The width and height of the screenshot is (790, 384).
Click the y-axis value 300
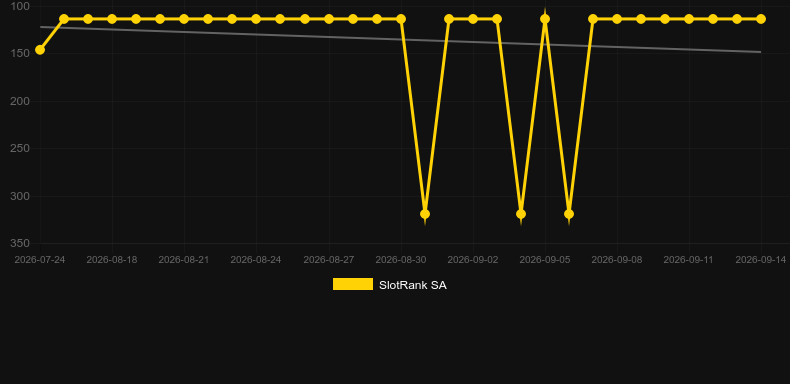[x=20, y=196]
